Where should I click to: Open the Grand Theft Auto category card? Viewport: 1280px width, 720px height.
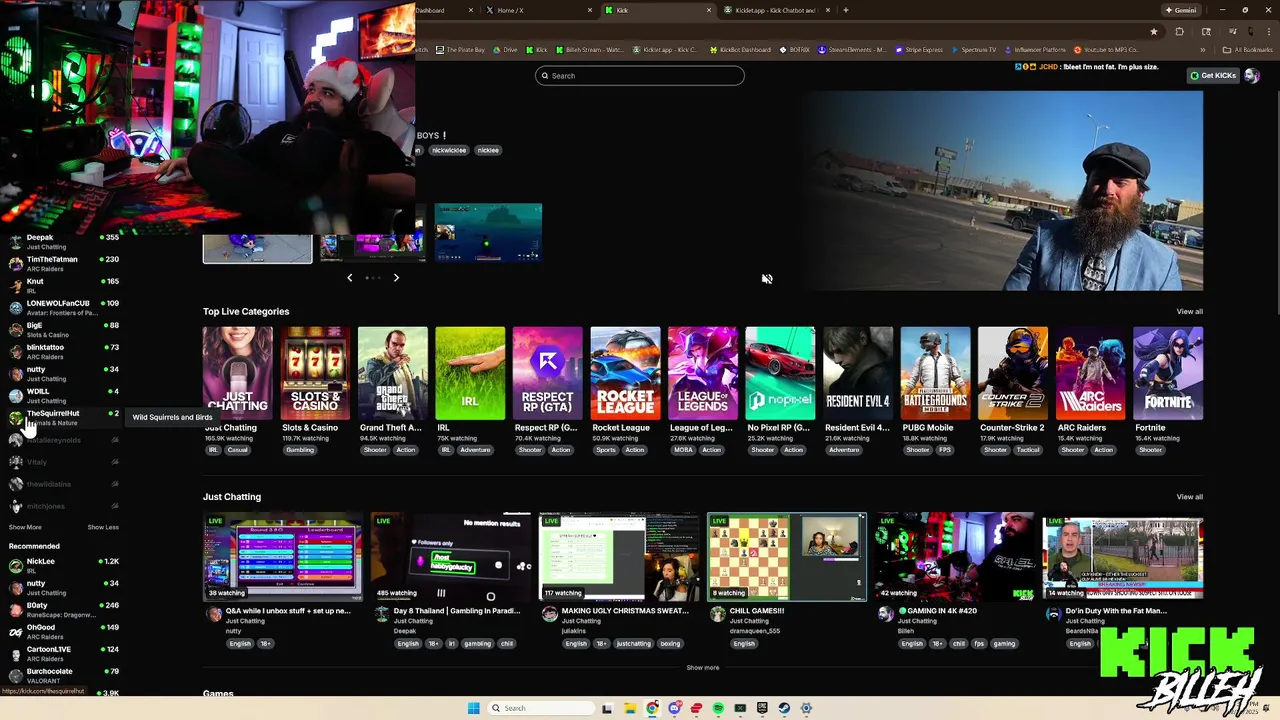[393, 373]
